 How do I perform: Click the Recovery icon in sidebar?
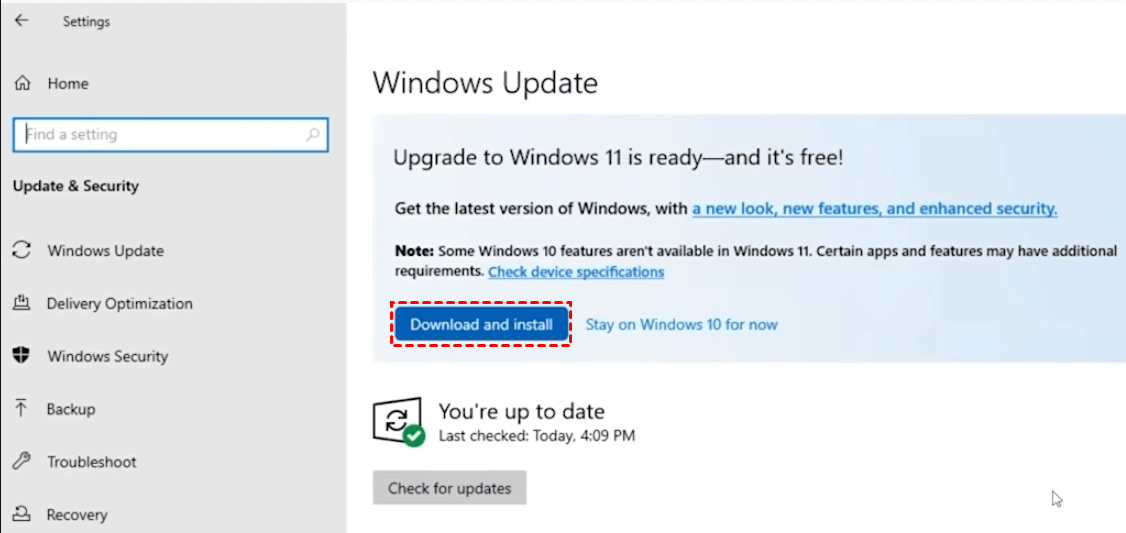click(22, 514)
